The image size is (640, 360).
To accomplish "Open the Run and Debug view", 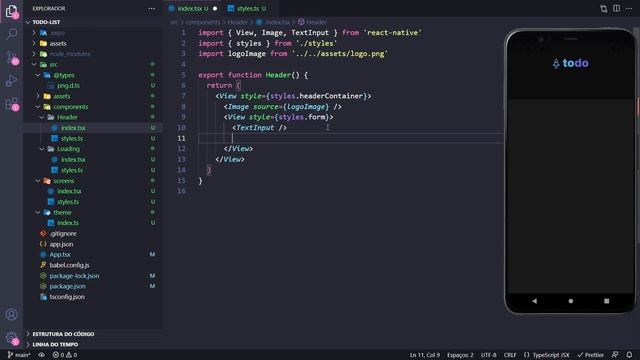I will (11, 80).
